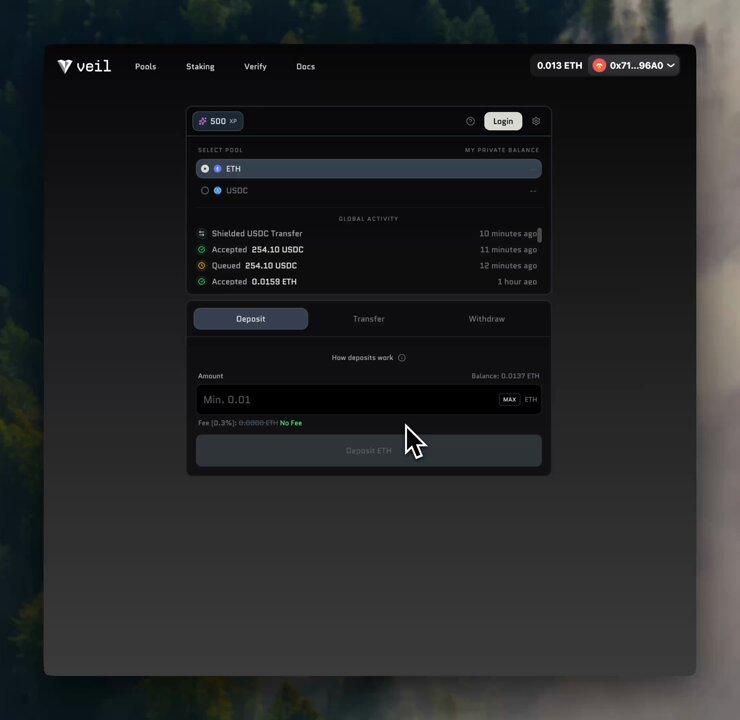Viewport: 740px width, 720px height.
Task: Click Queued 254.10 USDC activity entry
Action: (367, 266)
